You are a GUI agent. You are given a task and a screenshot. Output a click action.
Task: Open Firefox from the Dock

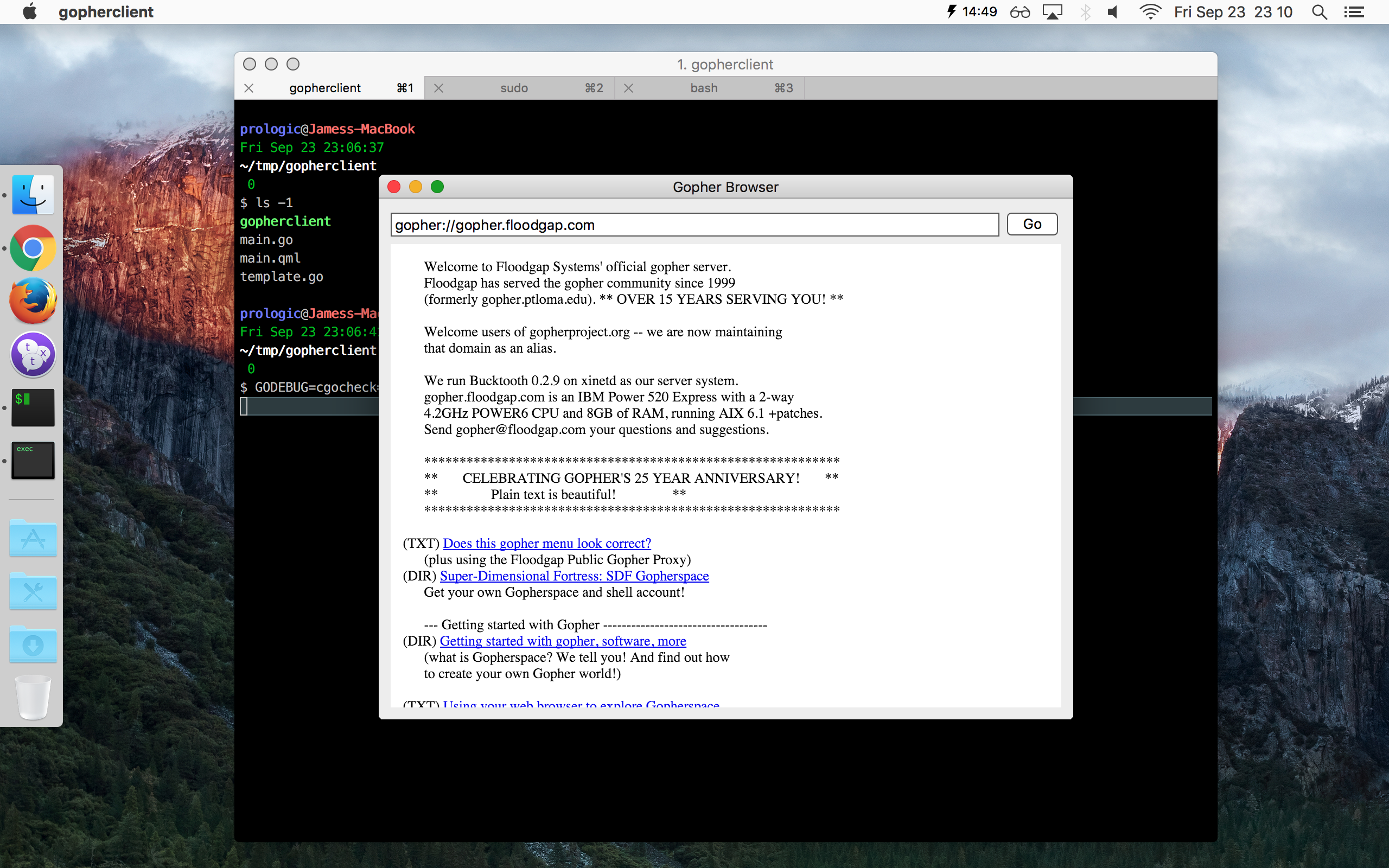click(x=33, y=301)
